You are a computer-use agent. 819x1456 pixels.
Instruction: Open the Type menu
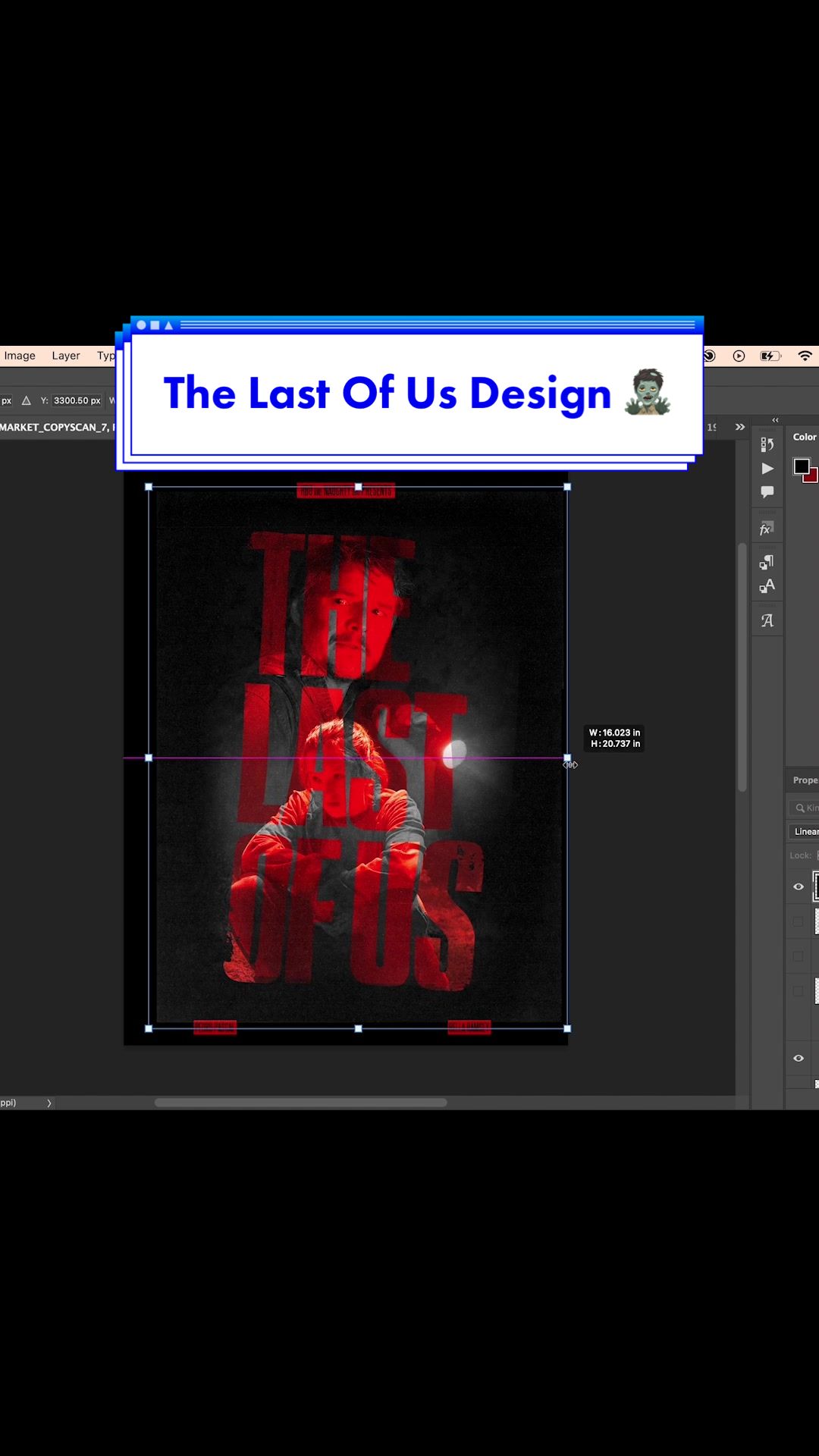(x=106, y=356)
